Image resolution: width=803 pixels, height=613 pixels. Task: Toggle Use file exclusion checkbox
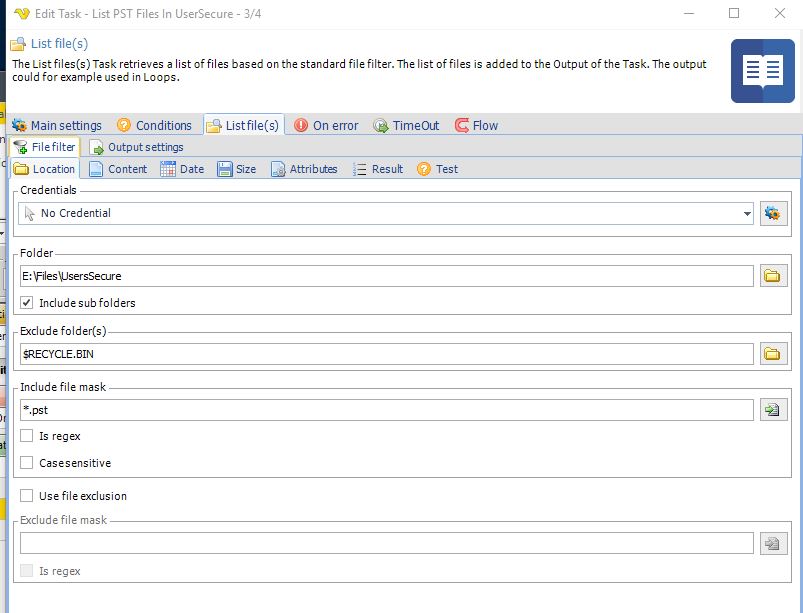click(27, 496)
